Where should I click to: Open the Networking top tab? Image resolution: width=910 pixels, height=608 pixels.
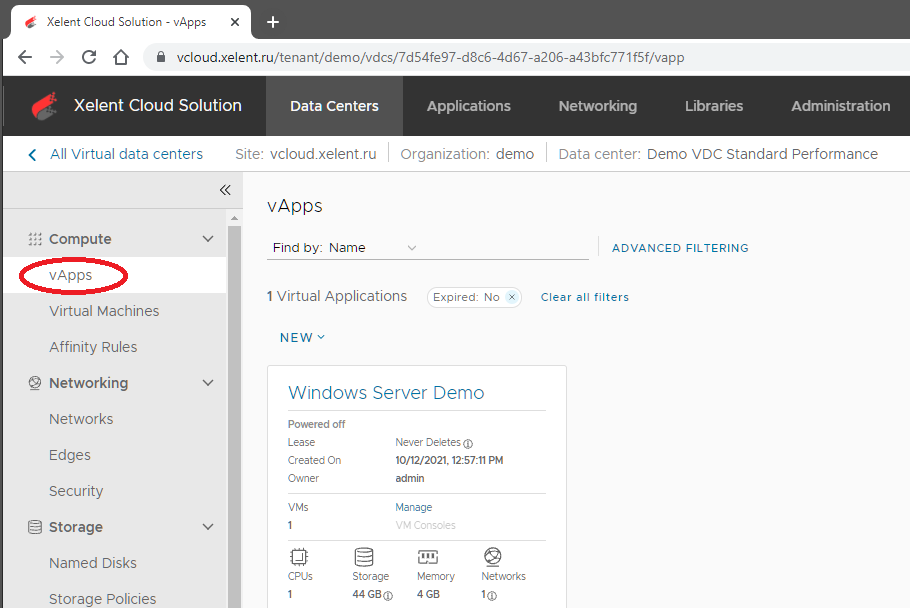pyautogui.click(x=598, y=106)
